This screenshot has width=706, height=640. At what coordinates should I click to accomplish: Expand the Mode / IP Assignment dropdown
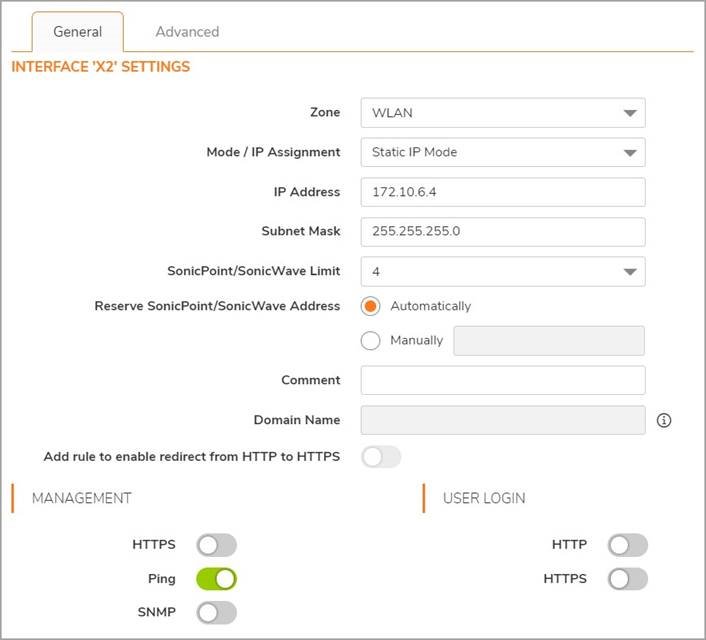[x=502, y=153]
